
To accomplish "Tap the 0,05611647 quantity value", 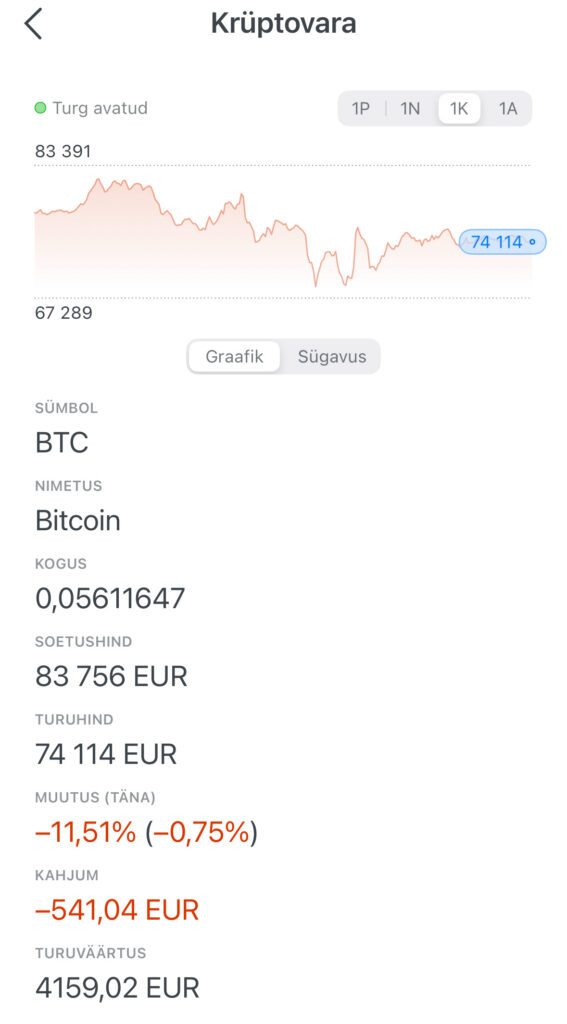I will 110,599.
